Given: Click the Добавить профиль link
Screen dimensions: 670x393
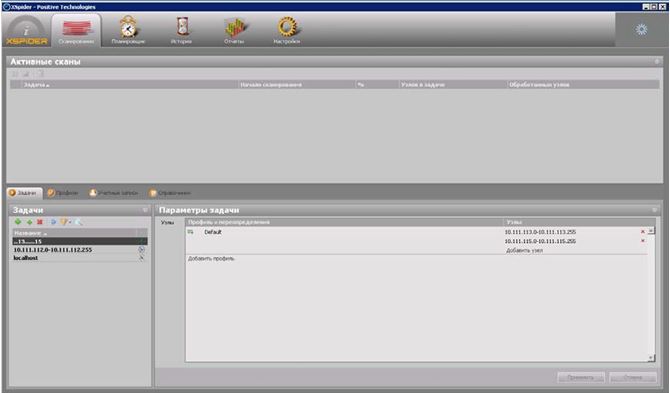Looking at the screenshot, I should pyautogui.click(x=211, y=259).
